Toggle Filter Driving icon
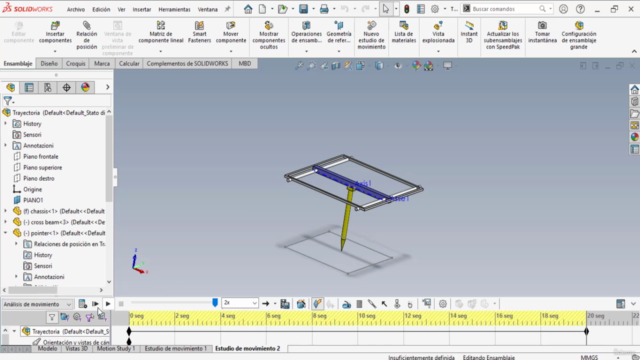The width and height of the screenshot is (640, 360). (x=77, y=317)
